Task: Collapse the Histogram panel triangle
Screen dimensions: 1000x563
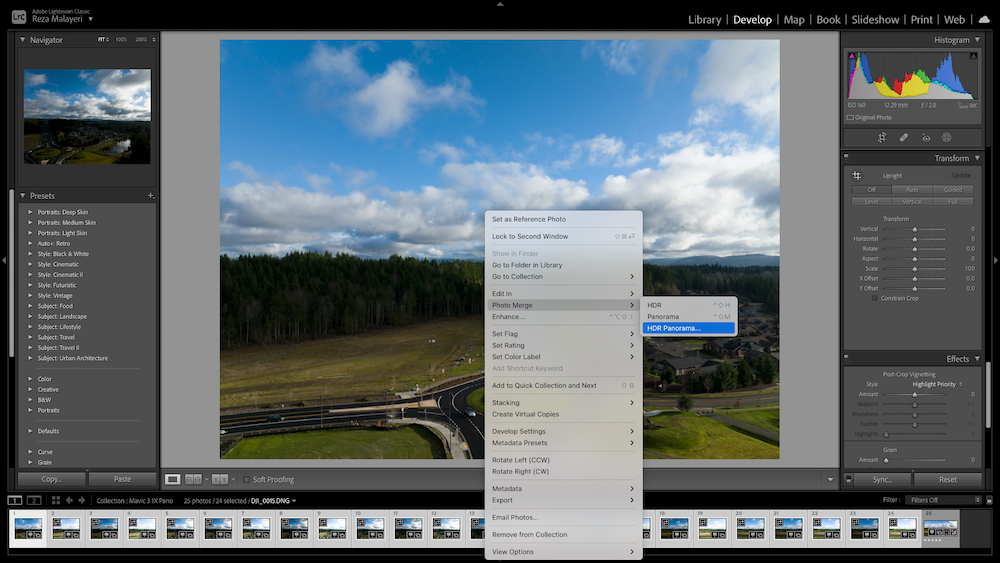Action: (x=977, y=40)
